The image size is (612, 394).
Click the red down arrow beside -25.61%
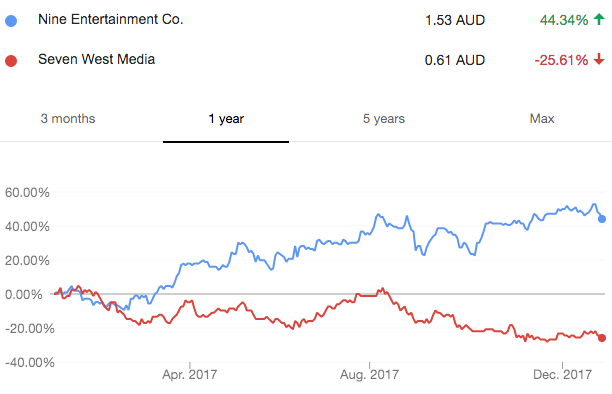click(x=599, y=59)
